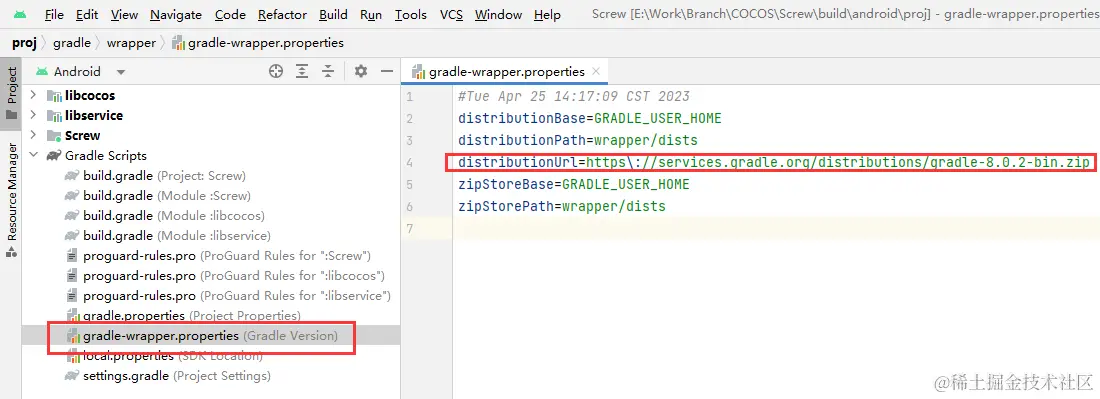Click the distributionUrl line with gradle-8.0.2-bin.zip
The width and height of the screenshot is (1100, 399).
pos(774,163)
